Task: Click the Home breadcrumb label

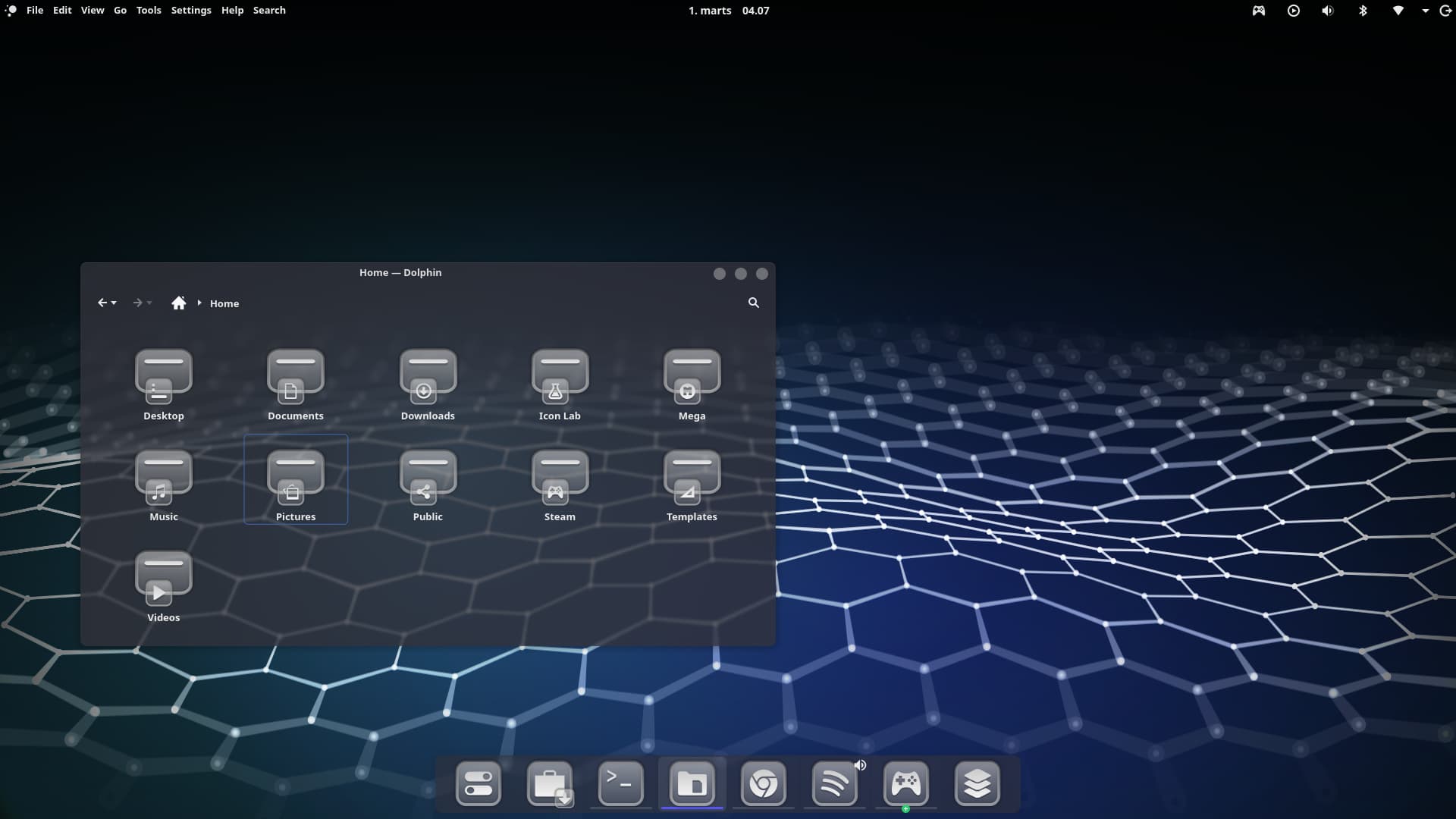Action: (x=224, y=303)
